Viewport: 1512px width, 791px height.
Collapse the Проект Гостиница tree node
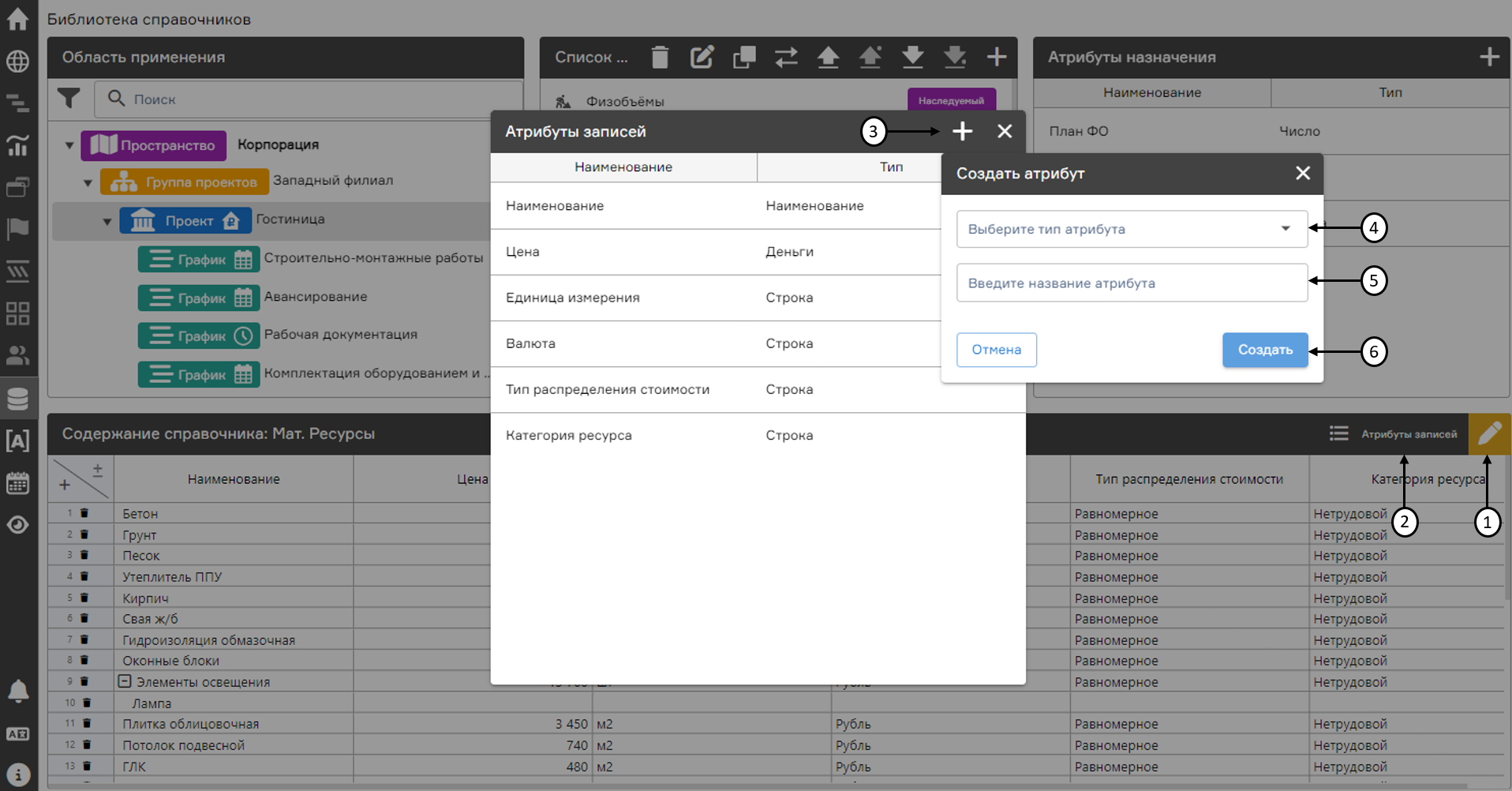[107, 221]
